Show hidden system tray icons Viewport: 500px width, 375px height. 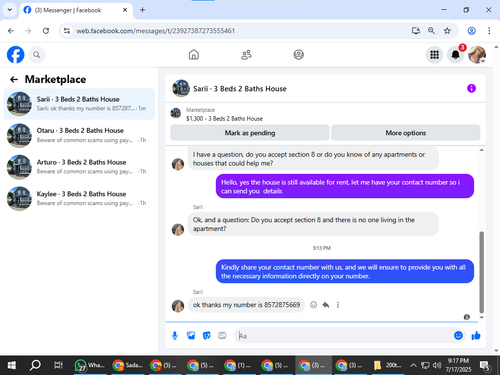click(x=413, y=365)
